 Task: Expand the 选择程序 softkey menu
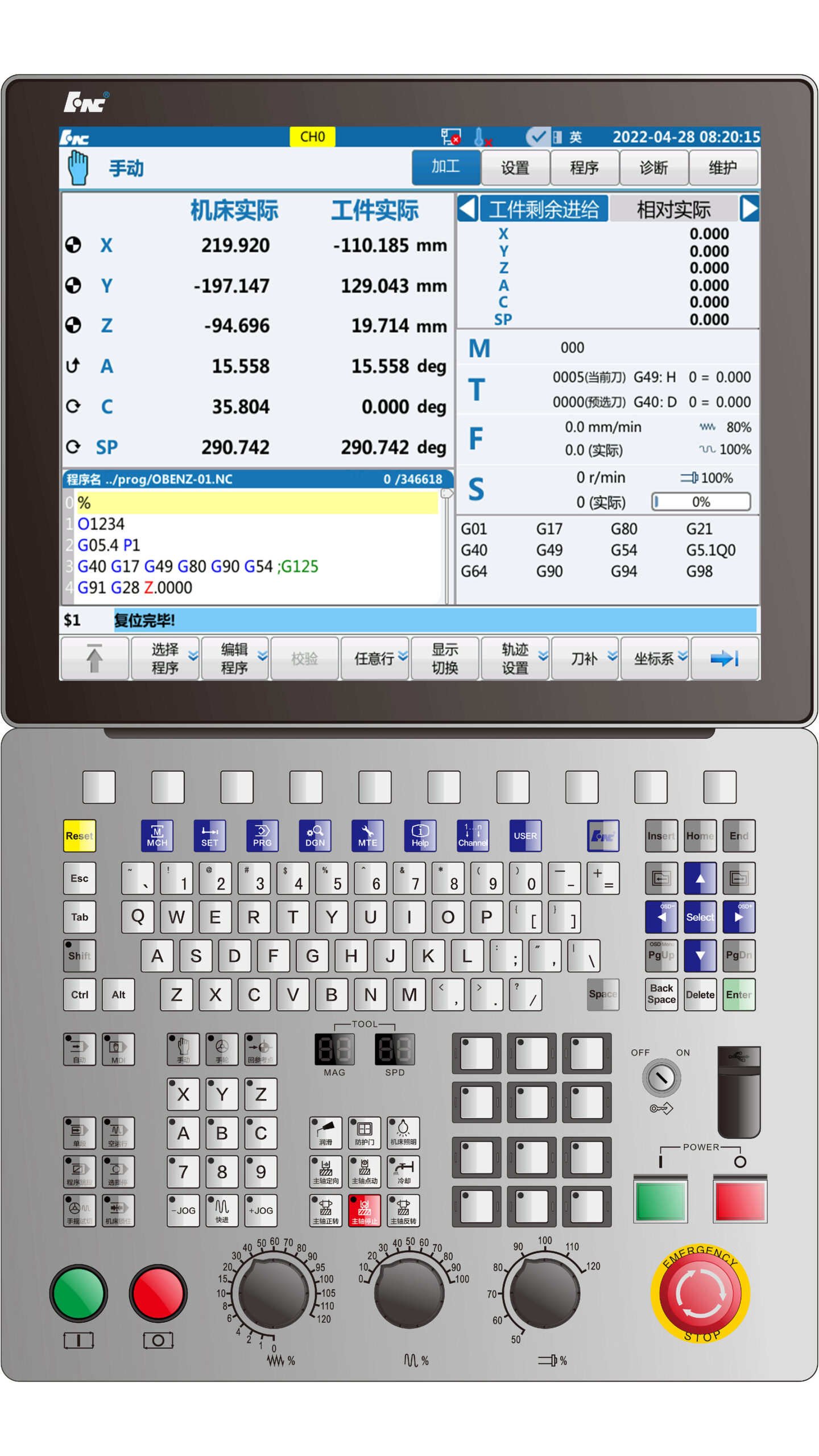pyautogui.click(x=166, y=659)
